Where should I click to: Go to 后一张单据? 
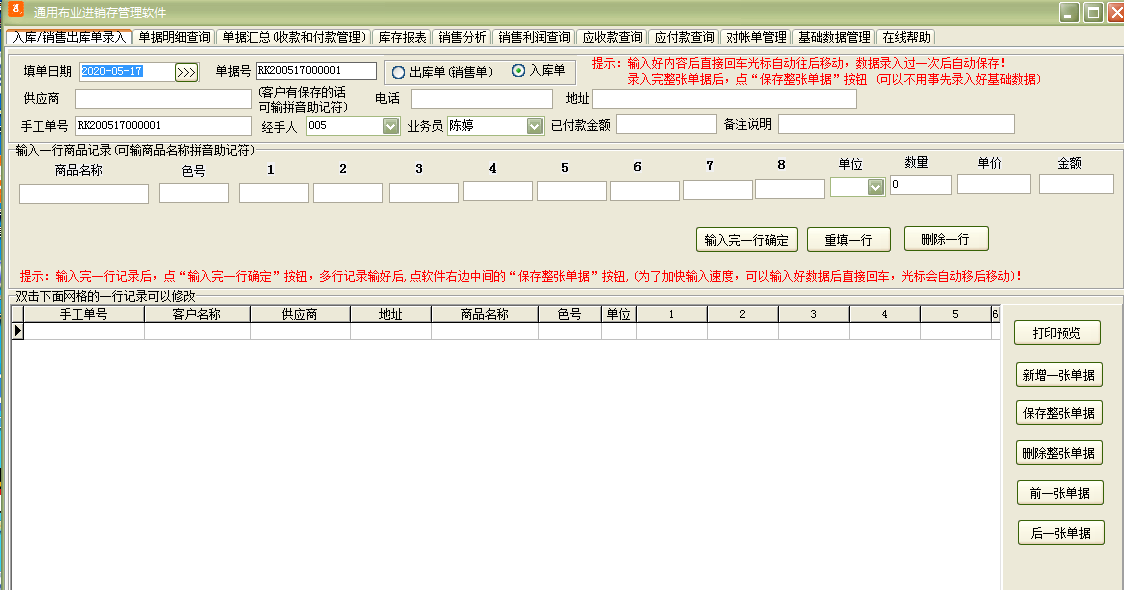click(1061, 533)
